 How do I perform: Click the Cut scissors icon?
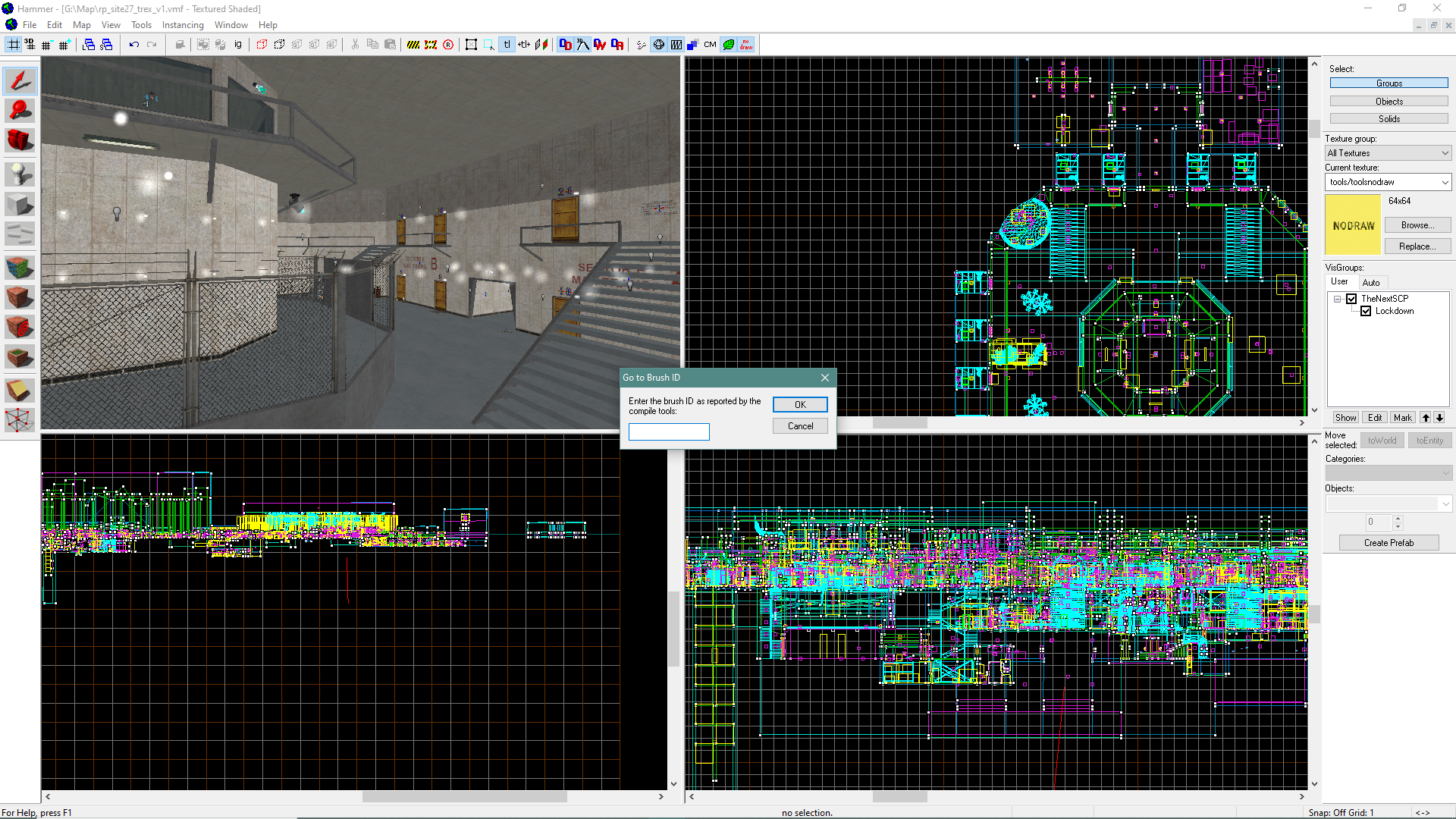[x=355, y=45]
